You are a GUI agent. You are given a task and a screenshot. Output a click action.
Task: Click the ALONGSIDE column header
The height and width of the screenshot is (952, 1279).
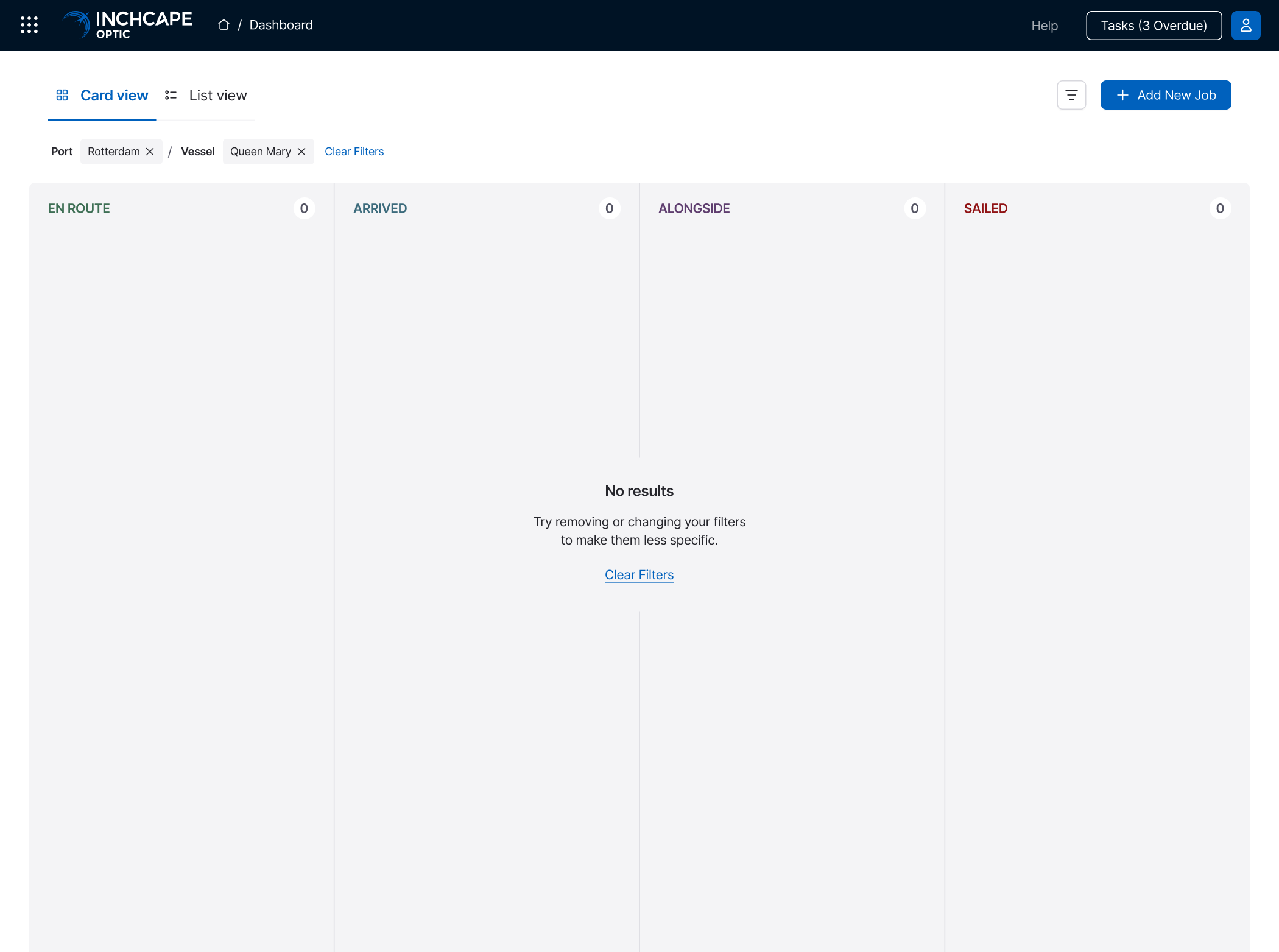coord(694,208)
